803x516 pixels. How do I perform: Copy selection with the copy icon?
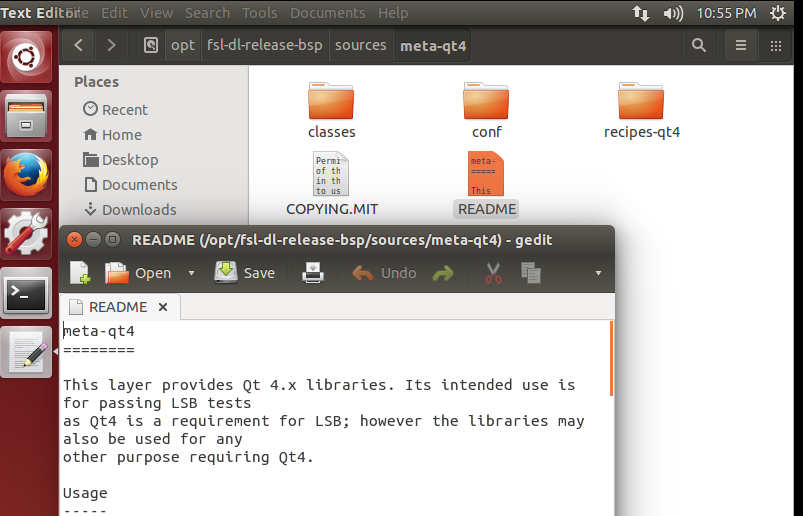point(531,273)
